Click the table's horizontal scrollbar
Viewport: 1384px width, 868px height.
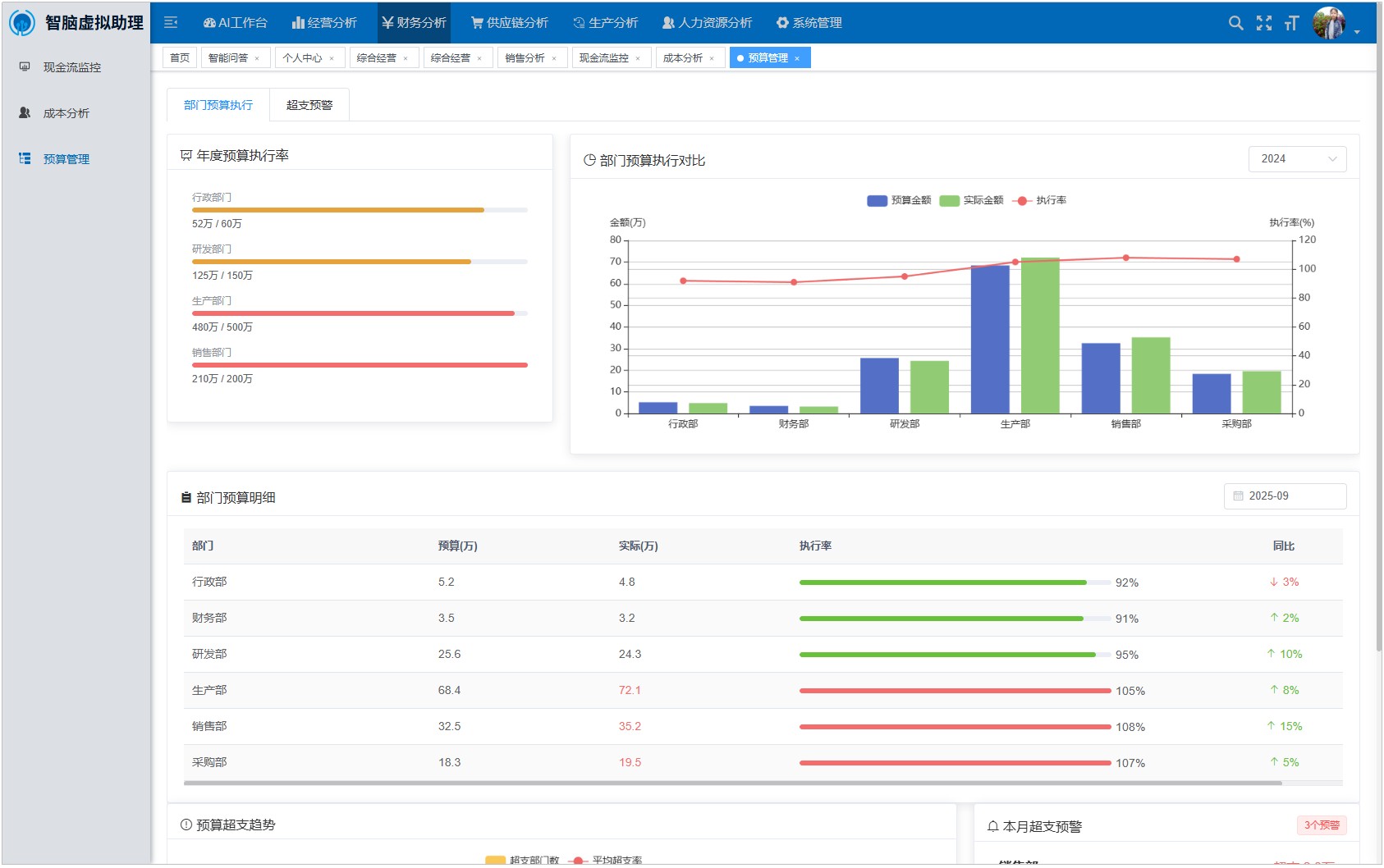coord(732,783)
